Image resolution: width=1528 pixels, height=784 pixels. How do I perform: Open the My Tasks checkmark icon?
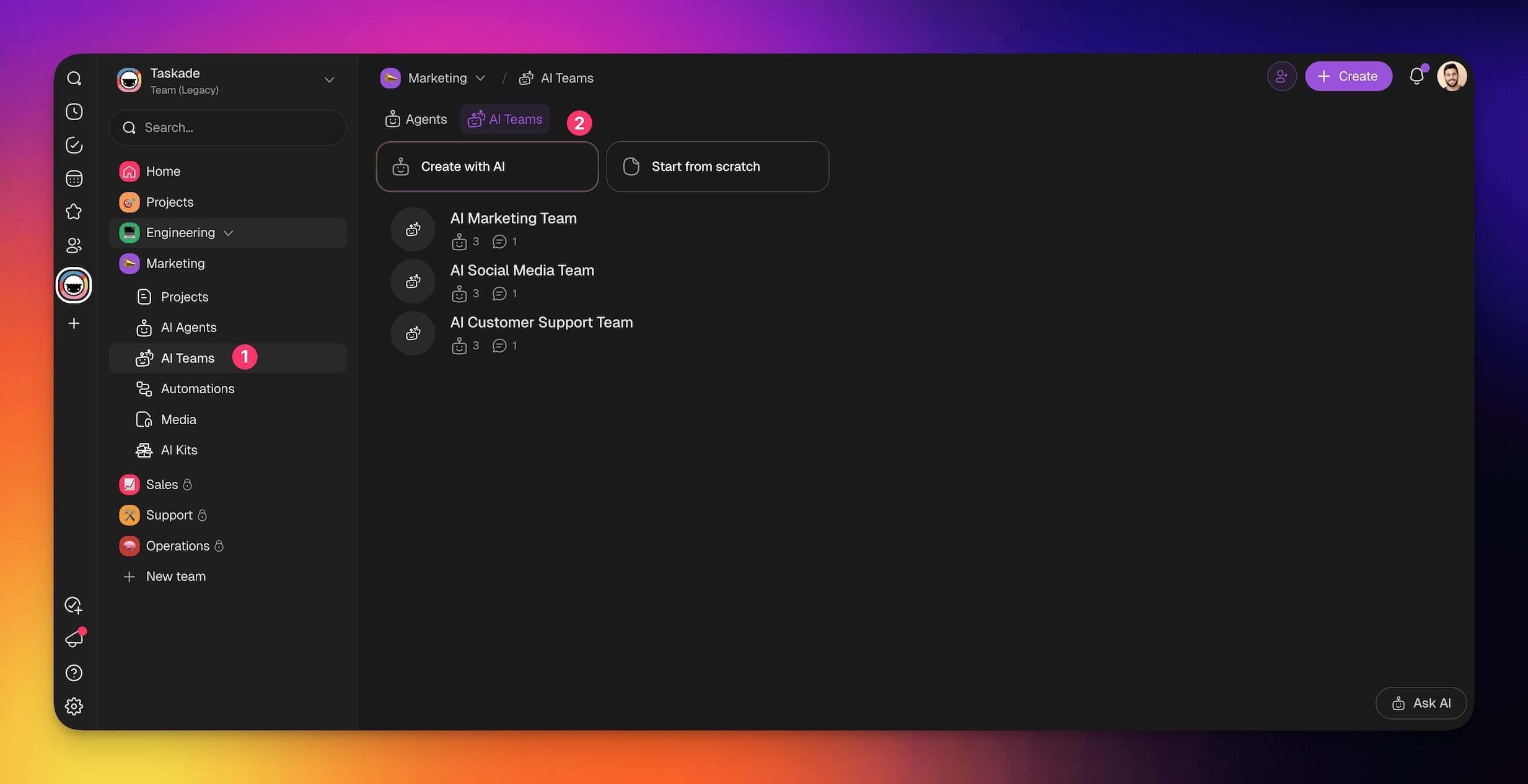point(74,145)
